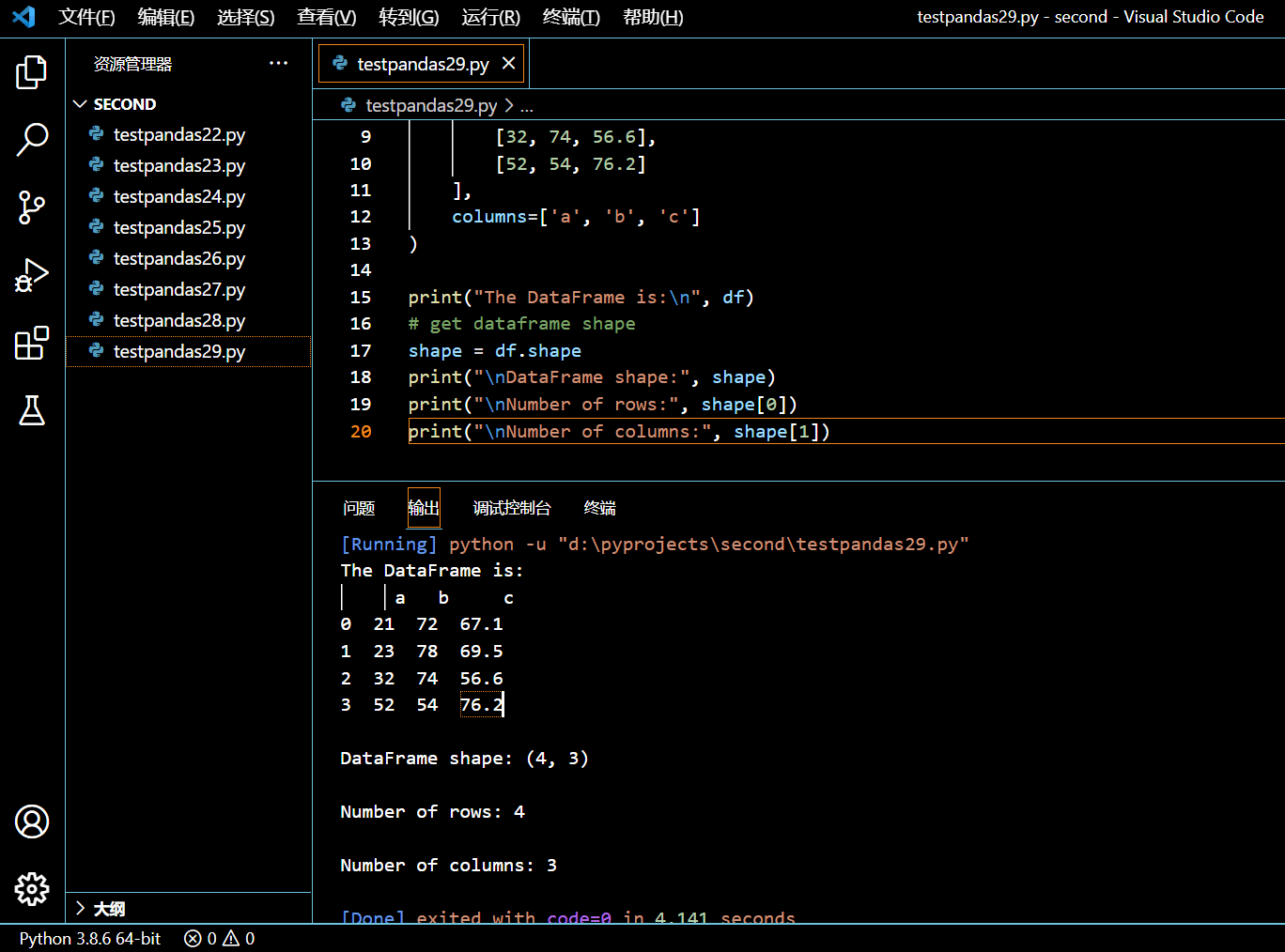Image resolution: width=1285 pixels, height=952 pixels.
Task: Open the Testing flask icon
Action: (x=32, y=410)
